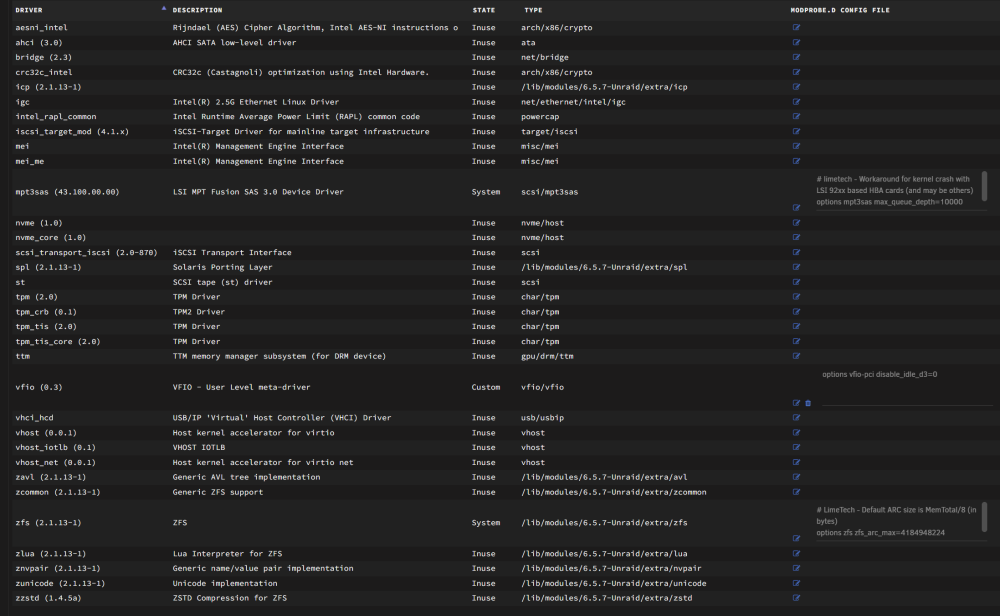Viewport: 1000px width, 616px height.
Task: Edit modprobe config for tpm_tis driver
Action: (x=796, y=326)
